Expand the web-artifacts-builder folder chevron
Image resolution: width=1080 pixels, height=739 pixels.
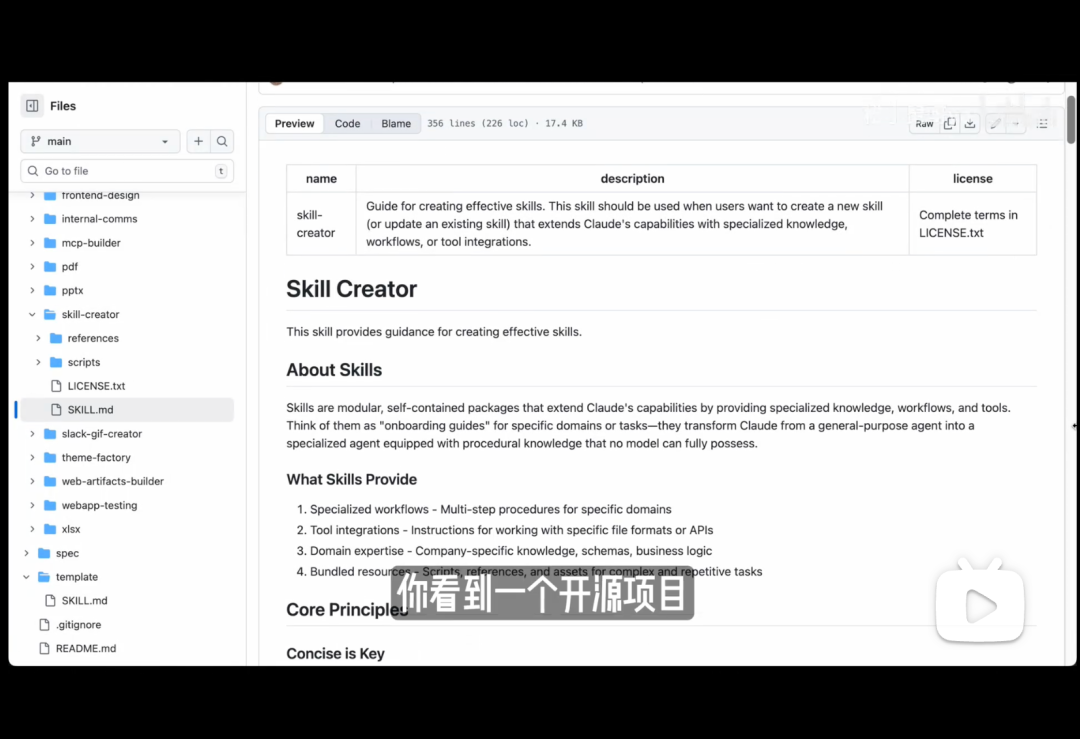pyautogui.click(x=32, y=481)
